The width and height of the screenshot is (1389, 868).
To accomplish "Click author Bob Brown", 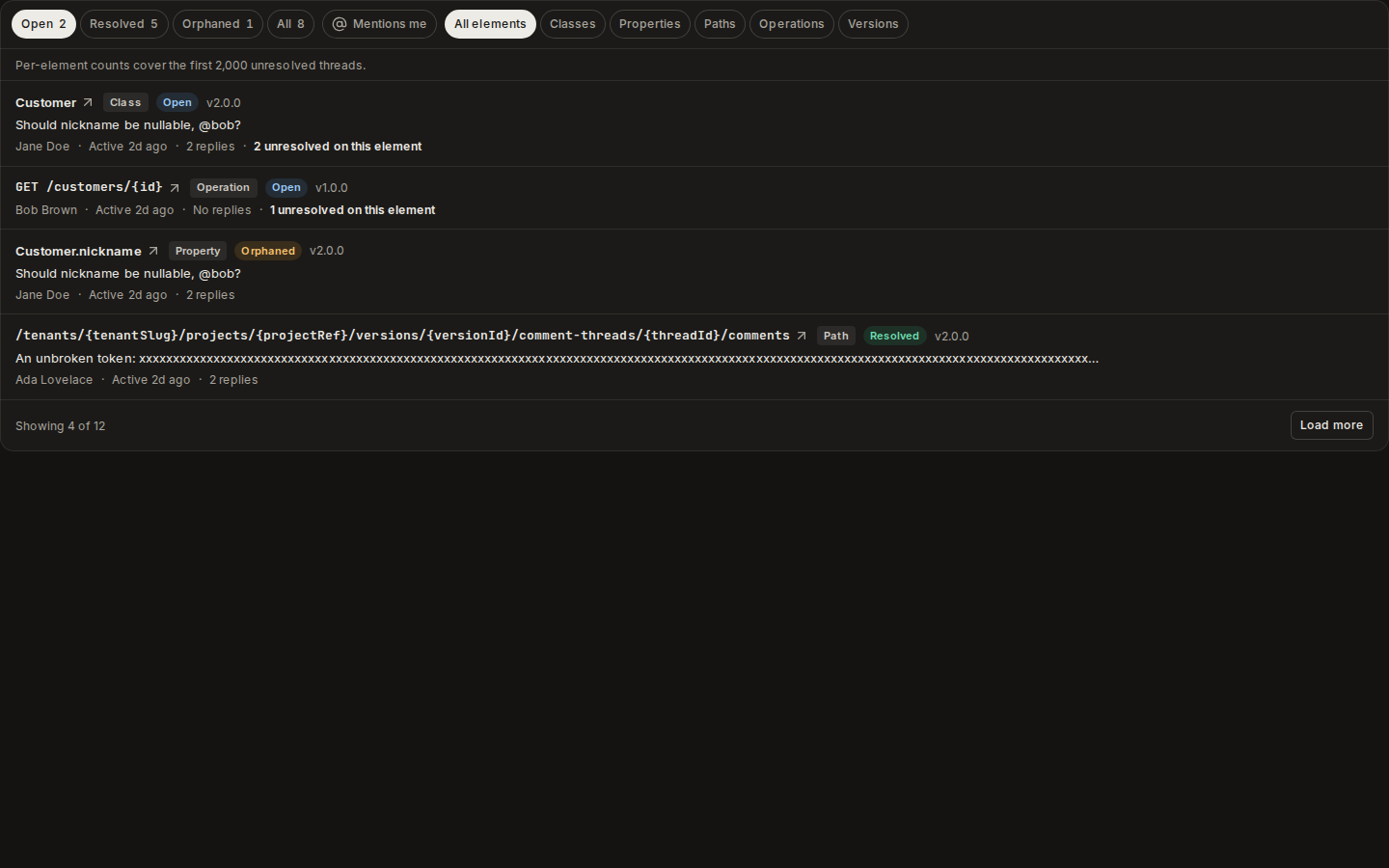I will tap(46, 210).
